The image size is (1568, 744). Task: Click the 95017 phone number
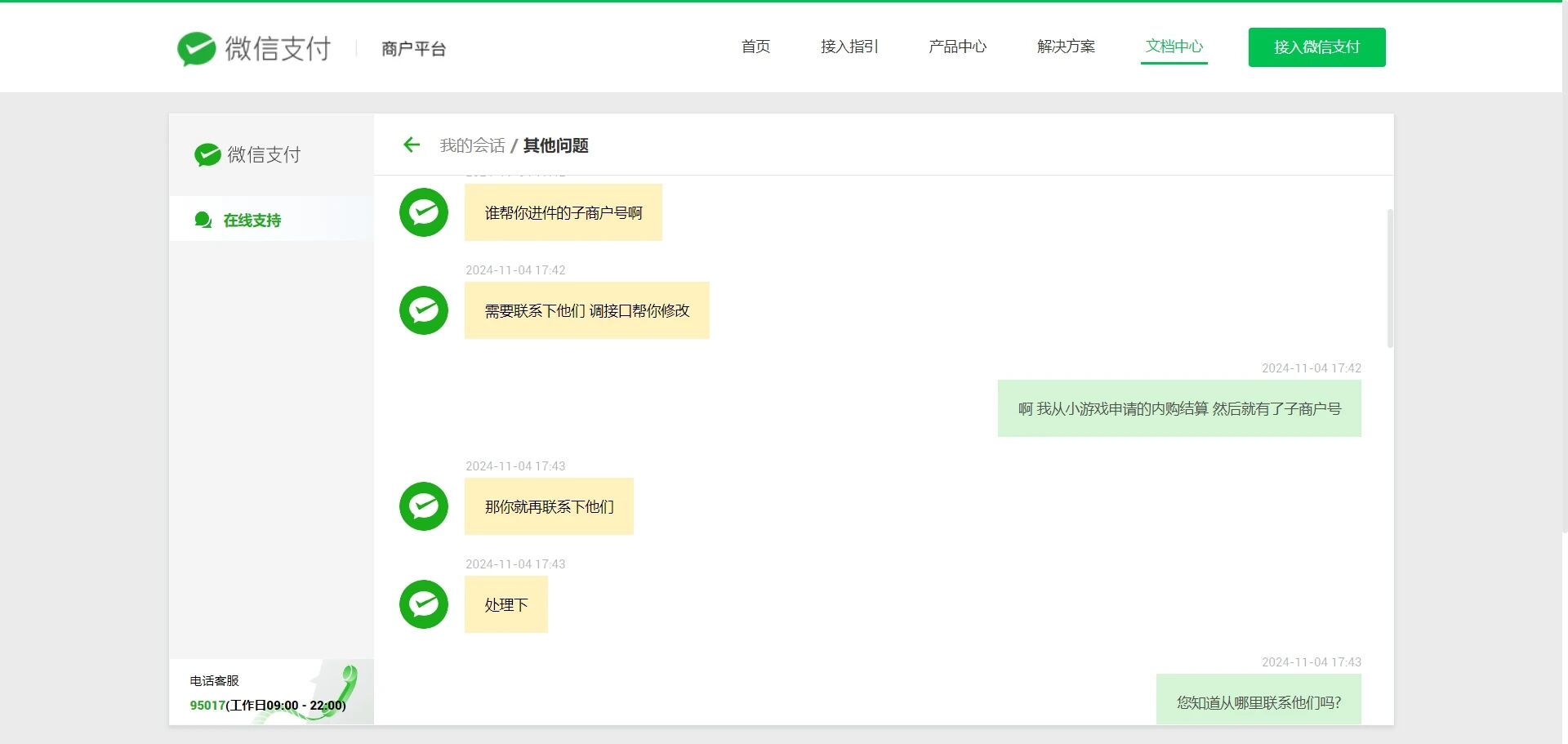click(207, 706)
